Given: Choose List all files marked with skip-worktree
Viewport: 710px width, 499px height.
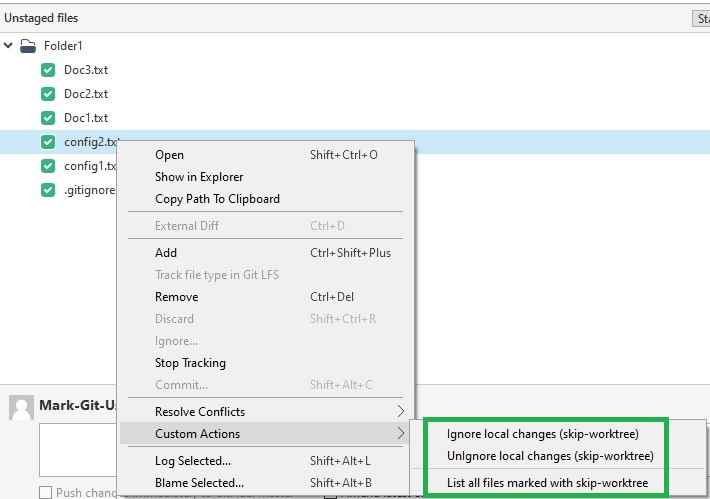Looking at the screenshot, I should (547, 483).
